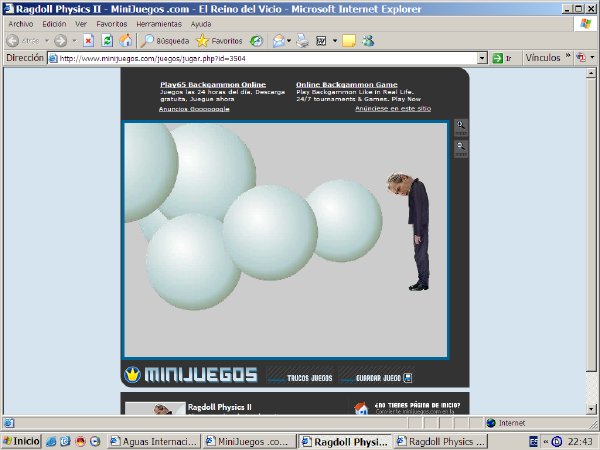600x450 pixels.
Task: Open the Back button history dropdown arrow
Action: click(x=45, y=41)
